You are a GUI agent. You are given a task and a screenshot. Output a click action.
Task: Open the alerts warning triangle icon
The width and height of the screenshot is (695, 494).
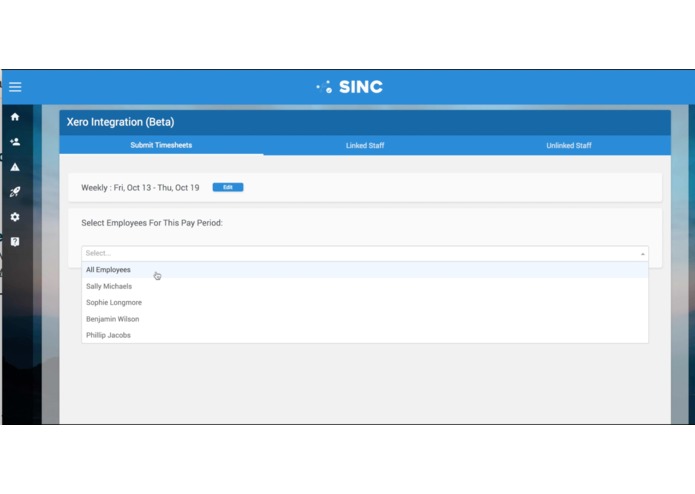[15, 167]
